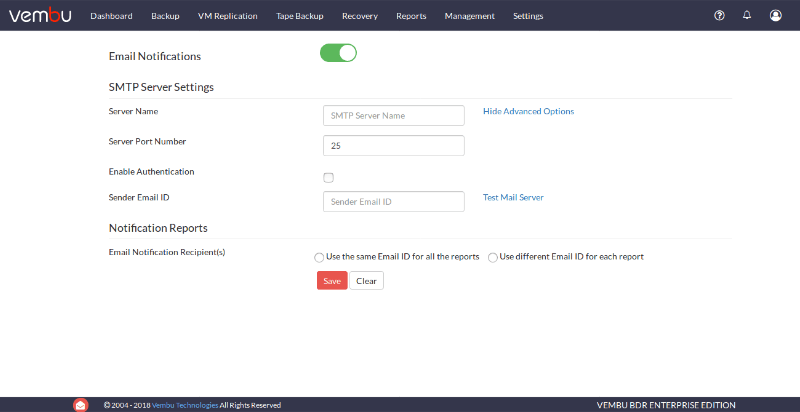This screenshot has height=412, width=800.
Task: Open the Reports menu
Action: pyautogui.click(x=411, y=16)
